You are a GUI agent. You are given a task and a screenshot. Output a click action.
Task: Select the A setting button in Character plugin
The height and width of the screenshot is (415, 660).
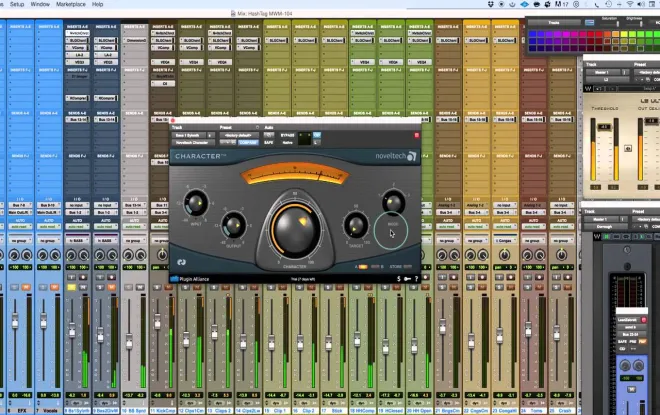362,267
